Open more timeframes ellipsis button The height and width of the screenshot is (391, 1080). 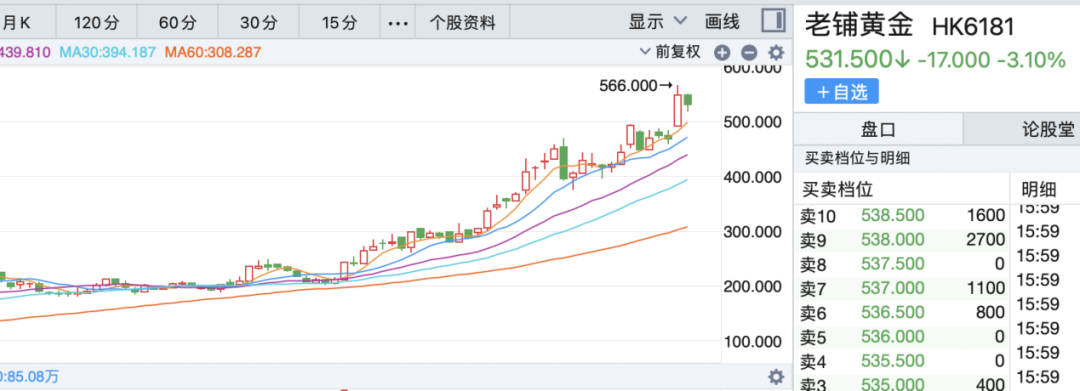pos(398,23)
